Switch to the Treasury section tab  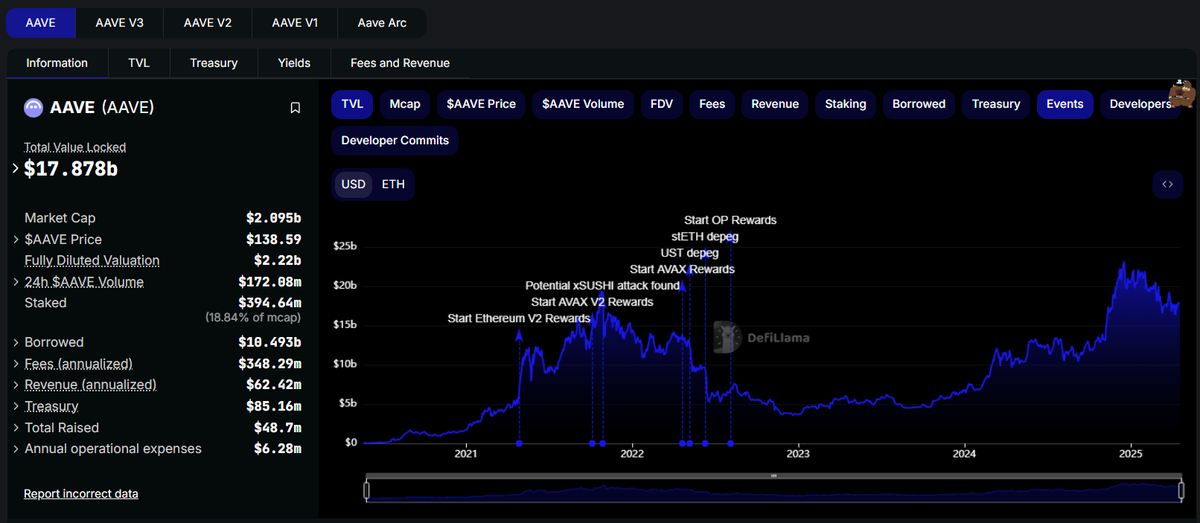[214, 63]
